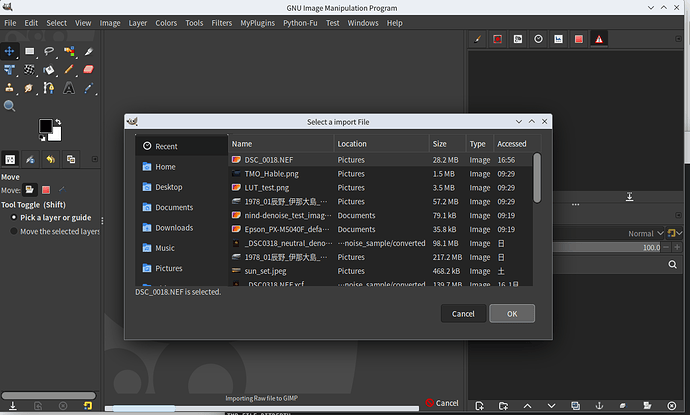Toggle move target to selection
The height and width of the screenshot is (415, 690).
46,189
